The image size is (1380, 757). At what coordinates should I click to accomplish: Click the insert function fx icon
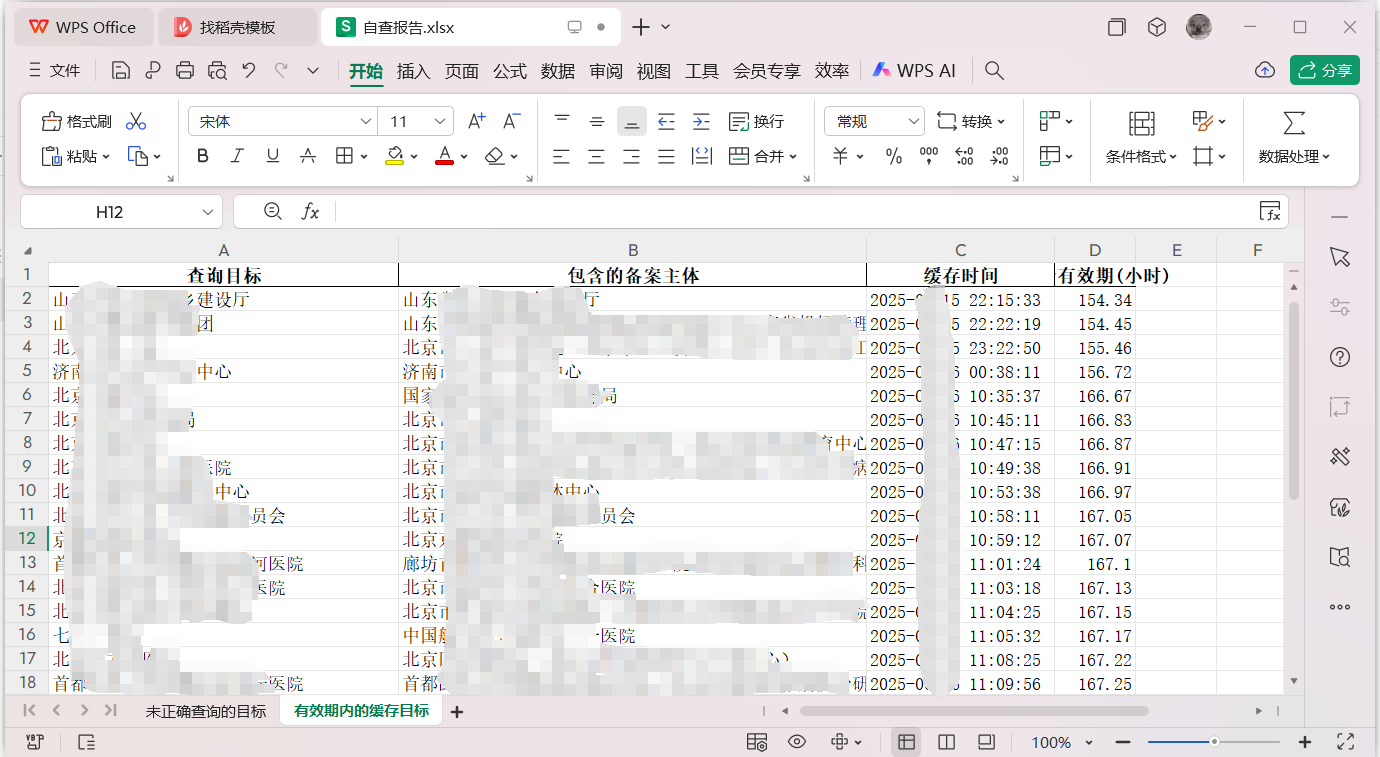tap(311, 211)
